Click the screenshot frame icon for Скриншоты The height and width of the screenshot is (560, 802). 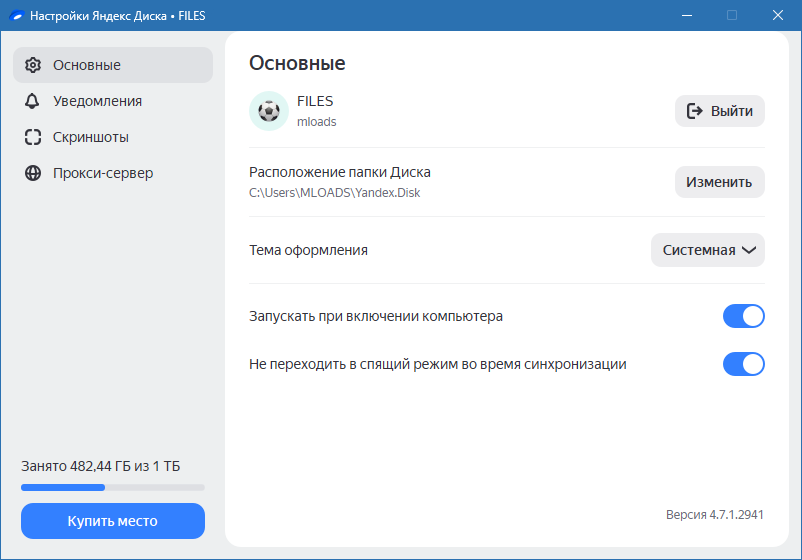click(33, 137)
